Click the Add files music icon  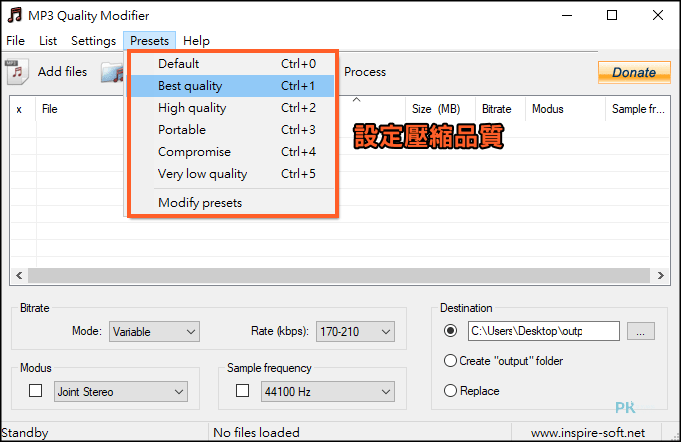pyautogui.click(x=17, y=71)
